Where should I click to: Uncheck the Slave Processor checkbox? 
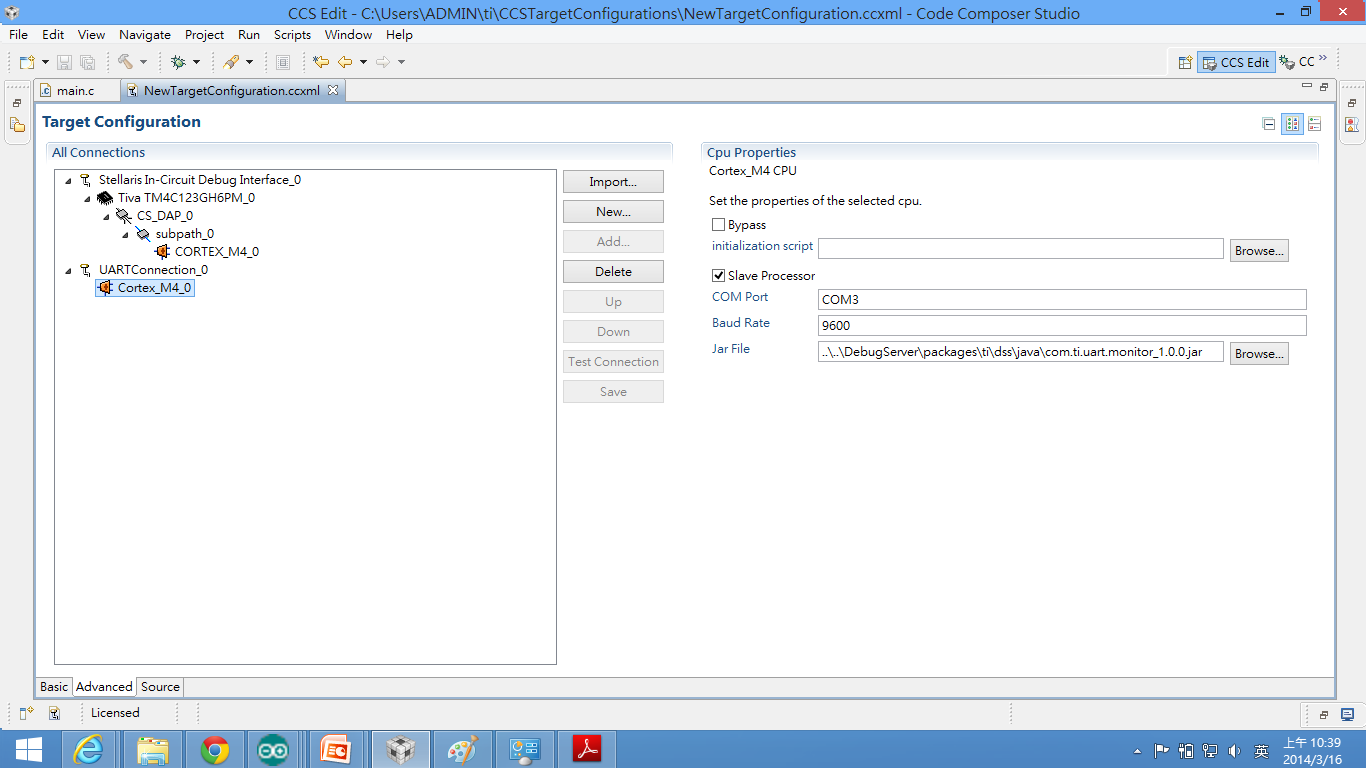coord(718,275)
